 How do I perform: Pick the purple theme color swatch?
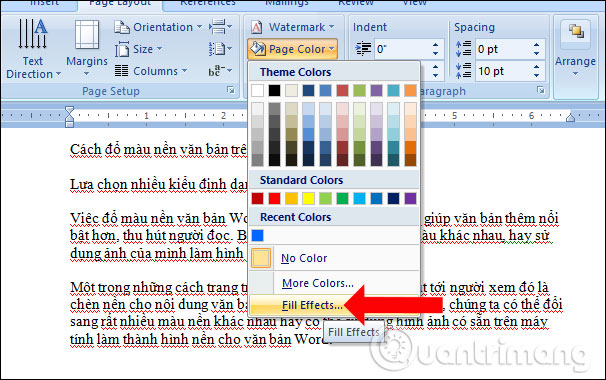(376, 90)
